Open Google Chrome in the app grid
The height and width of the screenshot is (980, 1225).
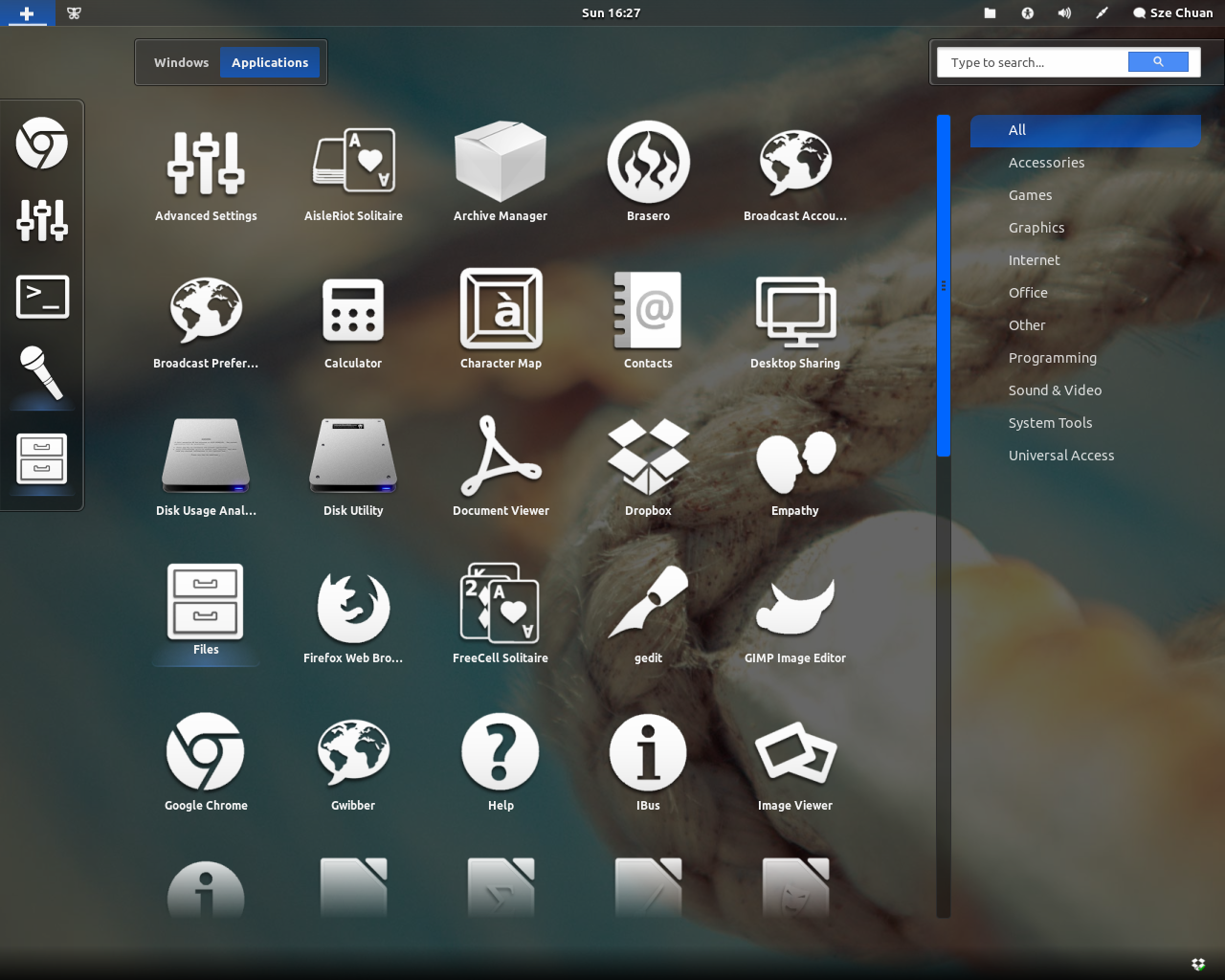point(206,763)
